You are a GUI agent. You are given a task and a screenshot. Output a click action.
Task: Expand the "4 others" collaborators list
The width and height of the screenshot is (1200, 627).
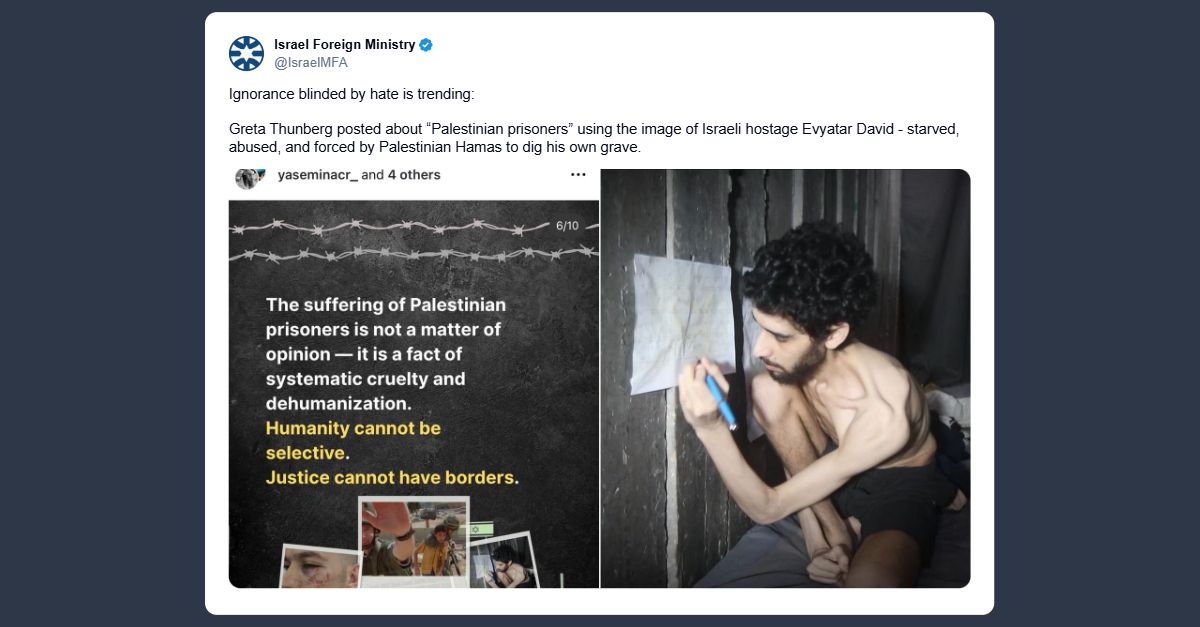pyautogui.click(x=415, y=175)
